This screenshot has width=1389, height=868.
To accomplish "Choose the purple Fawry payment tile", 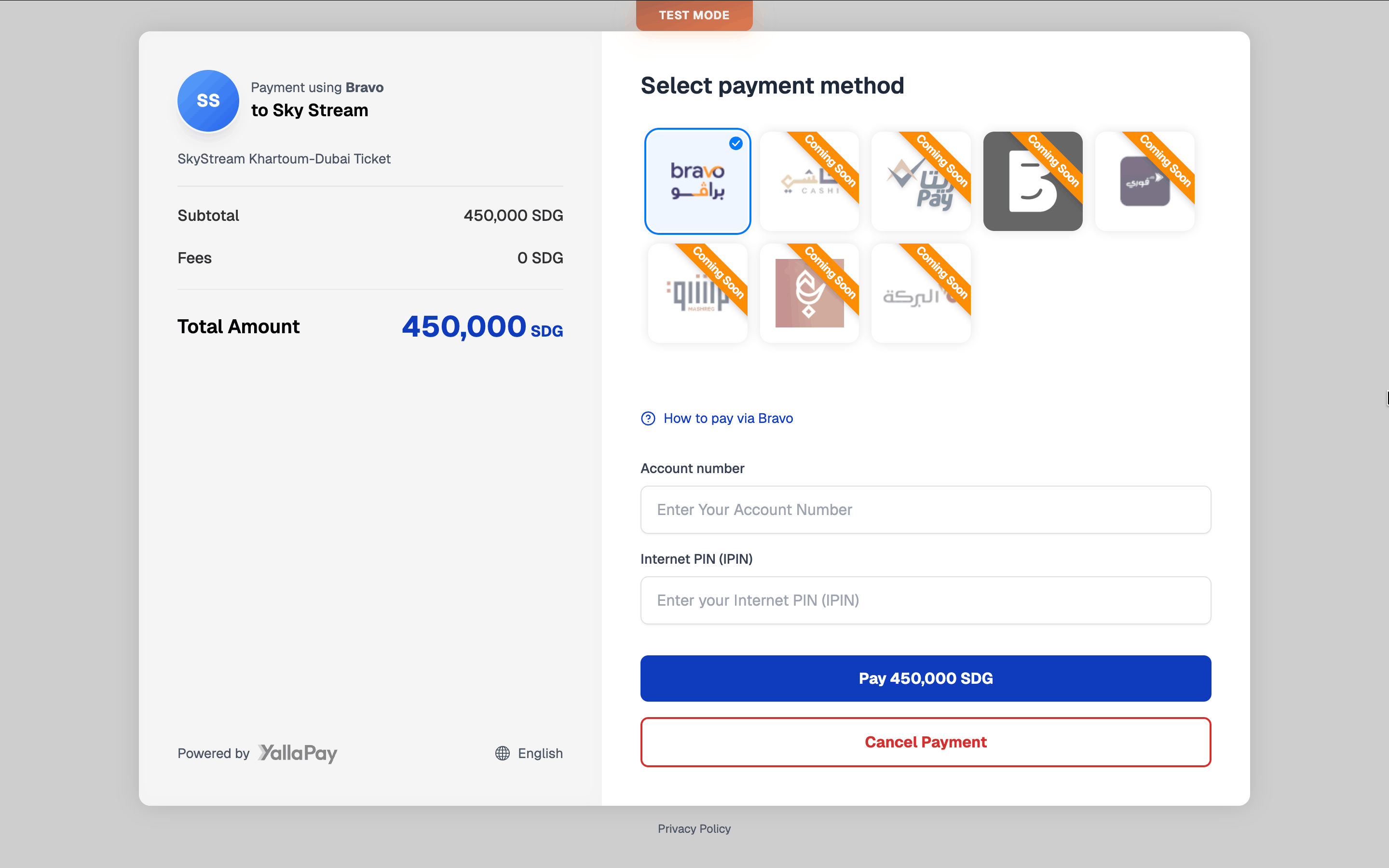I will [1144, 181].
